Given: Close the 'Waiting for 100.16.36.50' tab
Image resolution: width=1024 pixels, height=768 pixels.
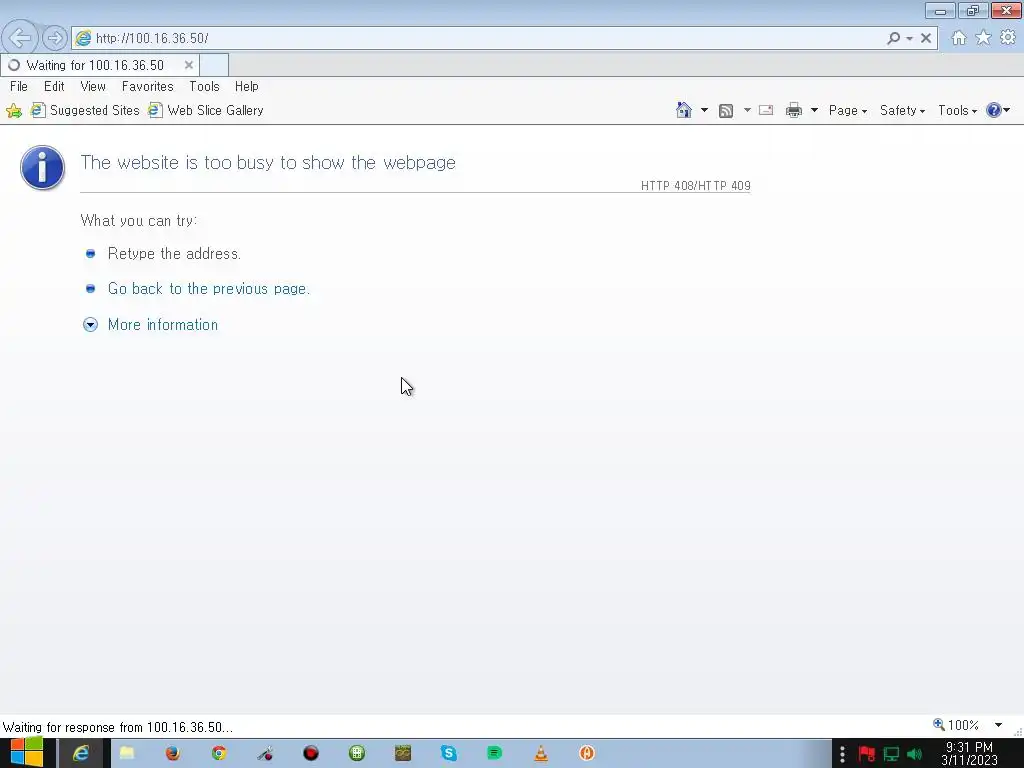Looking at the screenshot, I should click(x=189, y=65).
